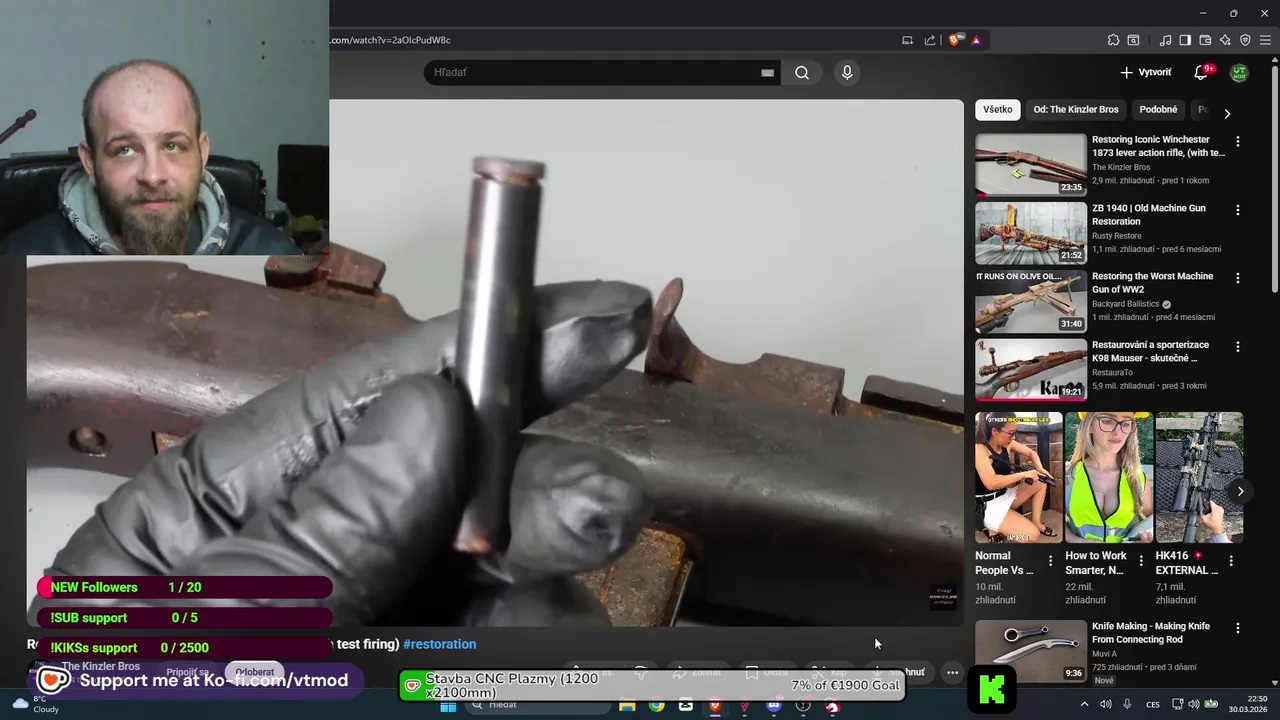Select the Od: The Kinzler Bros chip
The width and height of the screenshot is (1280, 720).
pos(1076,110)
